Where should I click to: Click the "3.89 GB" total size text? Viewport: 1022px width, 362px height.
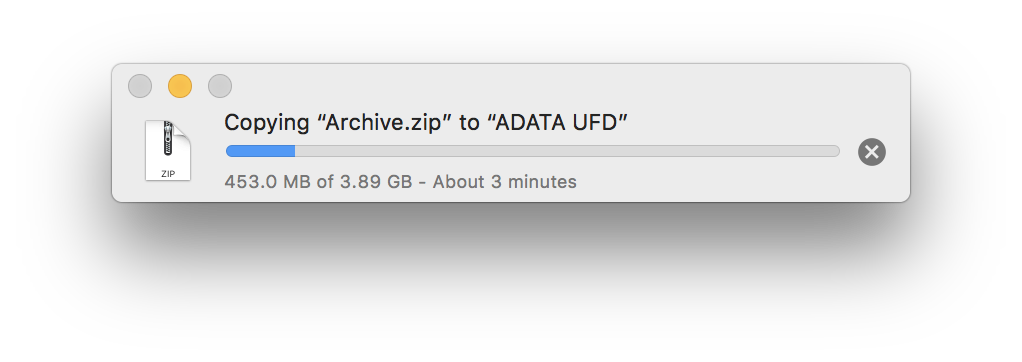pos(376,181)
